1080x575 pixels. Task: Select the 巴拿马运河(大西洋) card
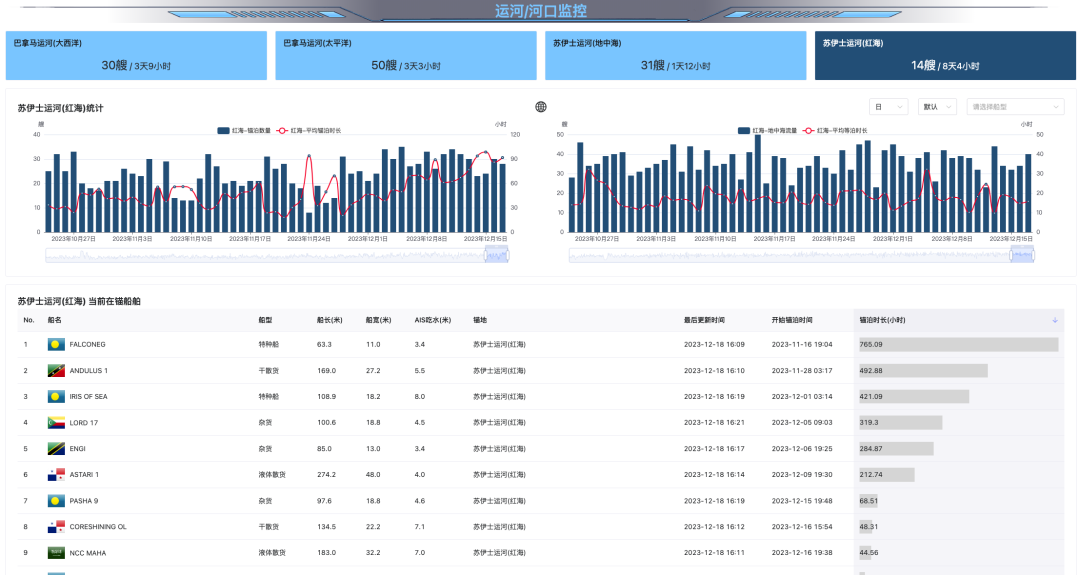point(136,55)
